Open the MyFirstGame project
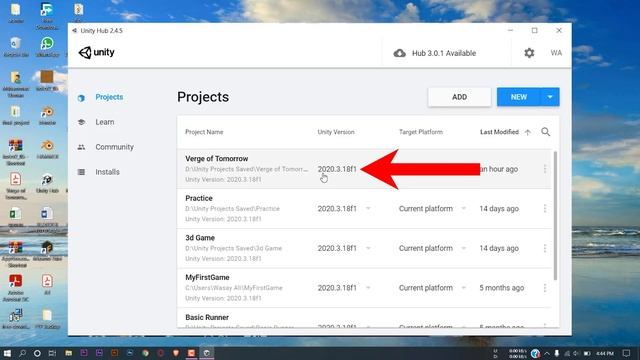The height and width of the screenshot is (360, 640). pyautogui.click(x=207, y=277)
